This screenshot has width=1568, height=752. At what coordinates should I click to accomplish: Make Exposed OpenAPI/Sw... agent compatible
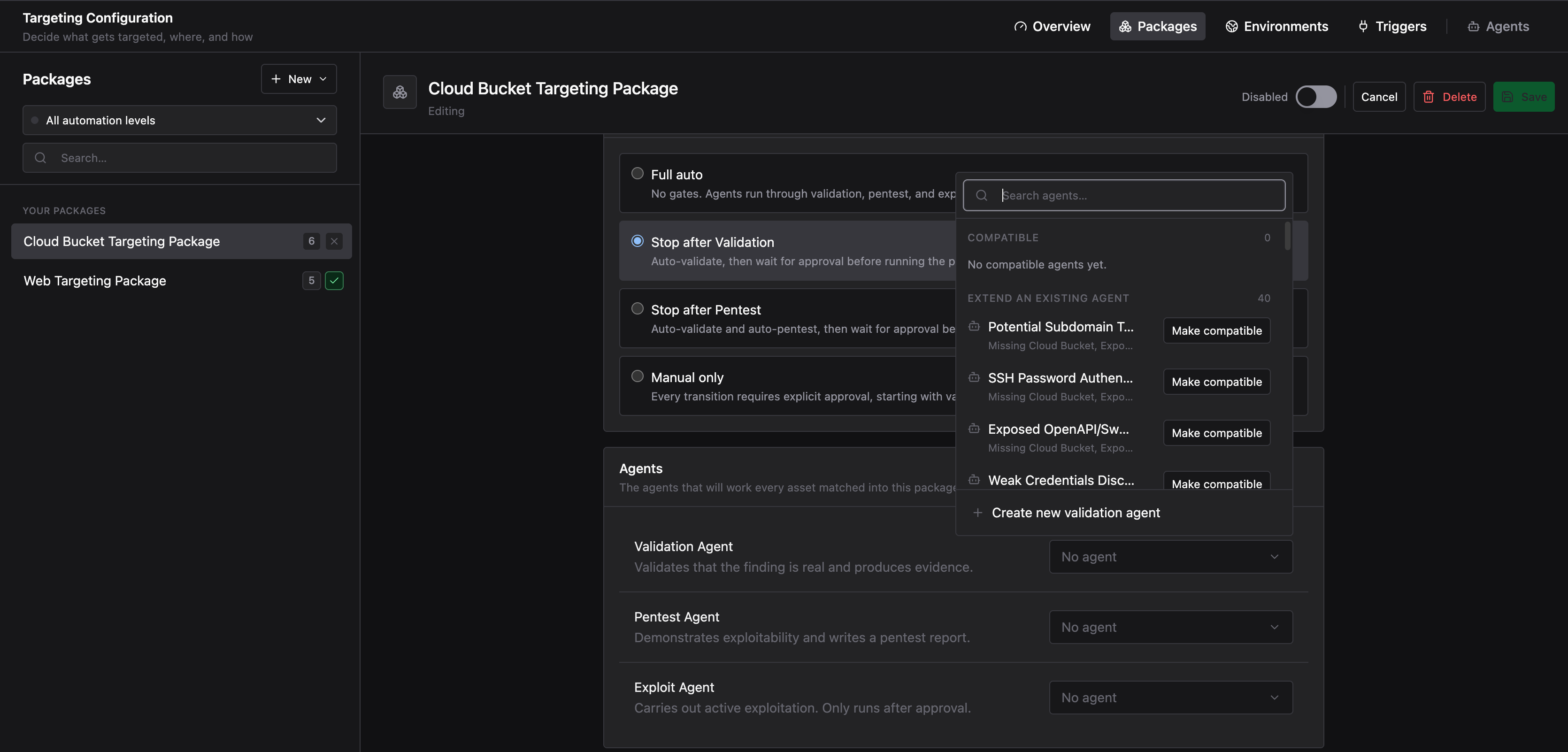(x=1217, y=433)
